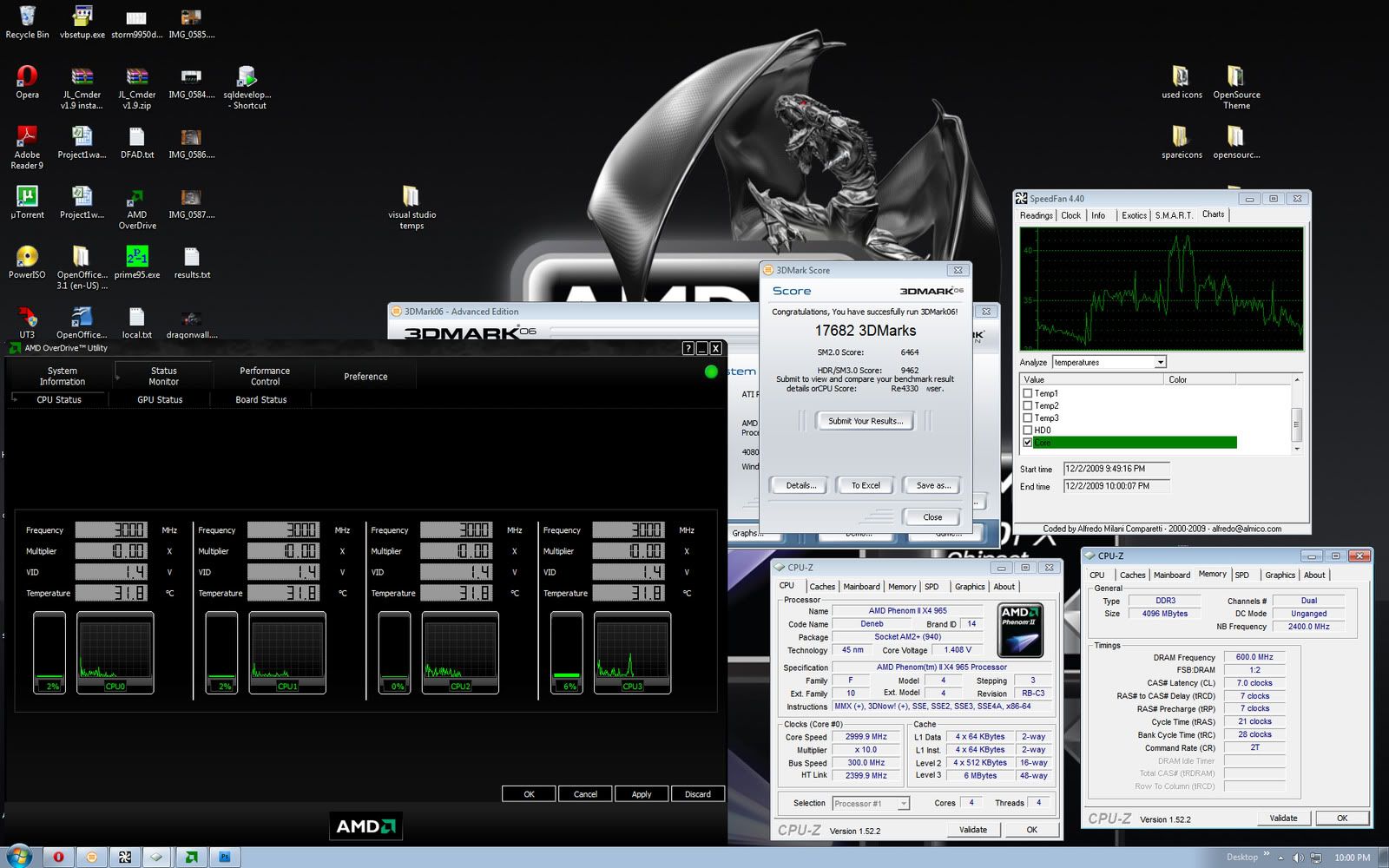This screenshot has height=868, width=1389.
Task: Open the prime95.exe desktop icon
Action: click(136, 258)
